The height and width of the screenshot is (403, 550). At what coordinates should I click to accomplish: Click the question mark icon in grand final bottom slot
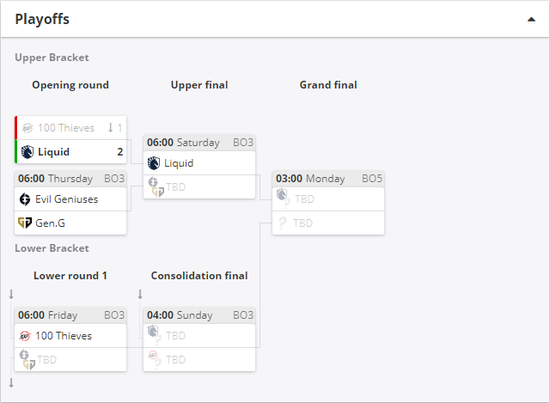[282, 223]
